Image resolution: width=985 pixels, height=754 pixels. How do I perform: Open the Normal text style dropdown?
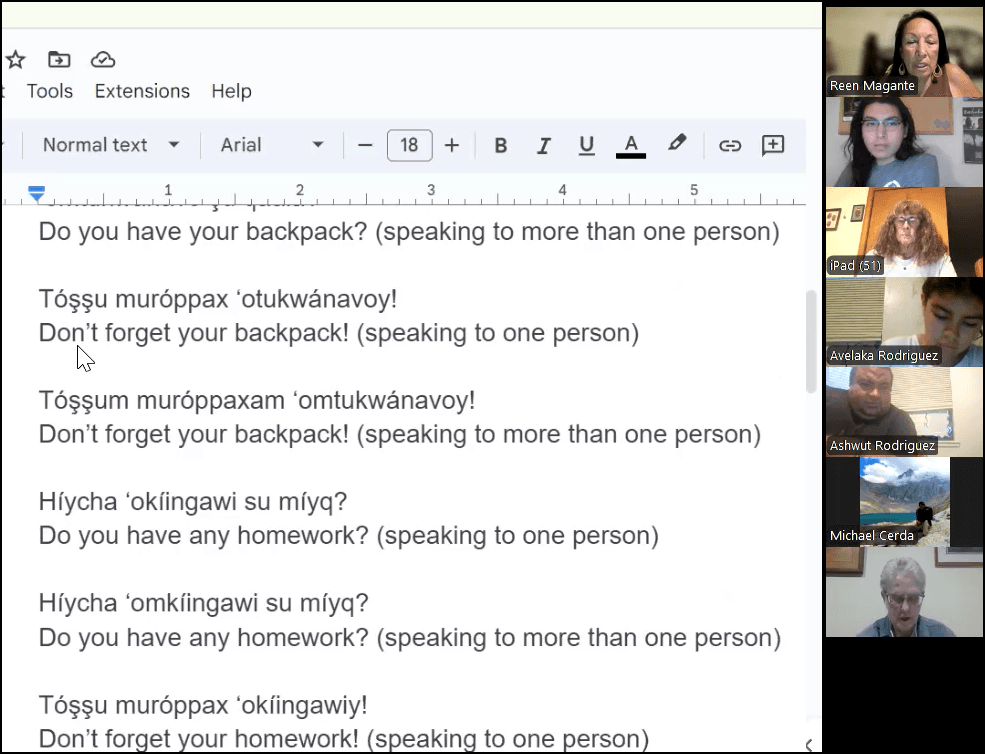111,146
